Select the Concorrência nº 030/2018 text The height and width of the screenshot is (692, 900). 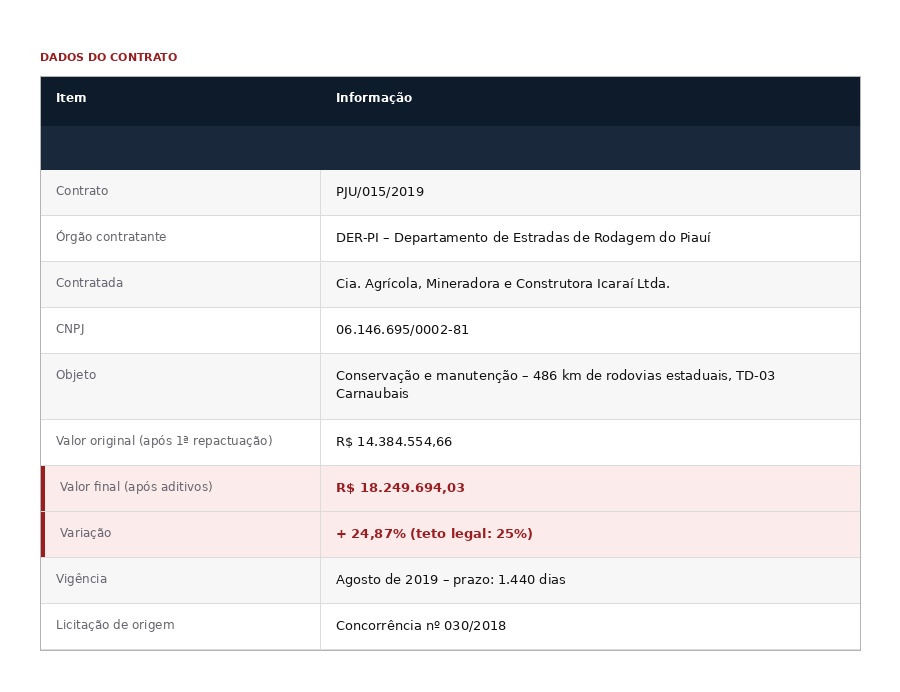(x=421, y=625)
